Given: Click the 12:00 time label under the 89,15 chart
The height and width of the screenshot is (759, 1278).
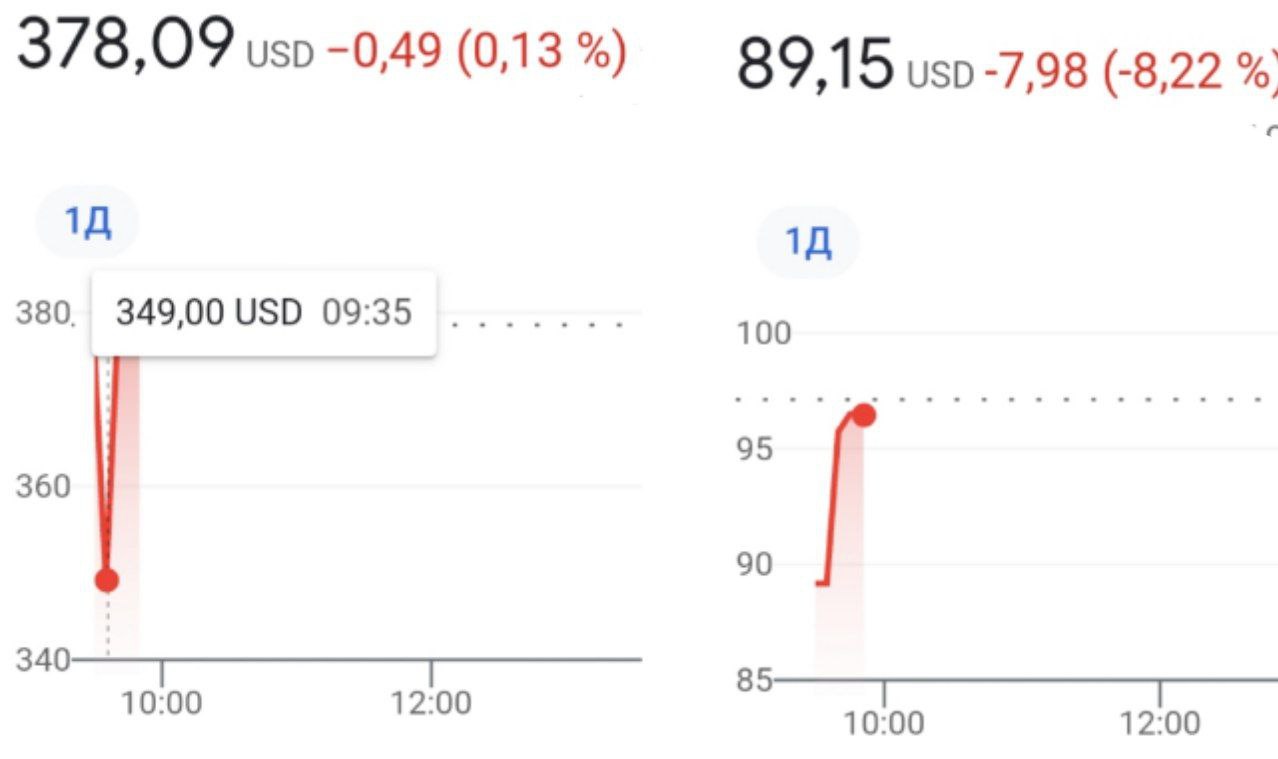Looking at the screenshot, I should (x=1159, y=722).
